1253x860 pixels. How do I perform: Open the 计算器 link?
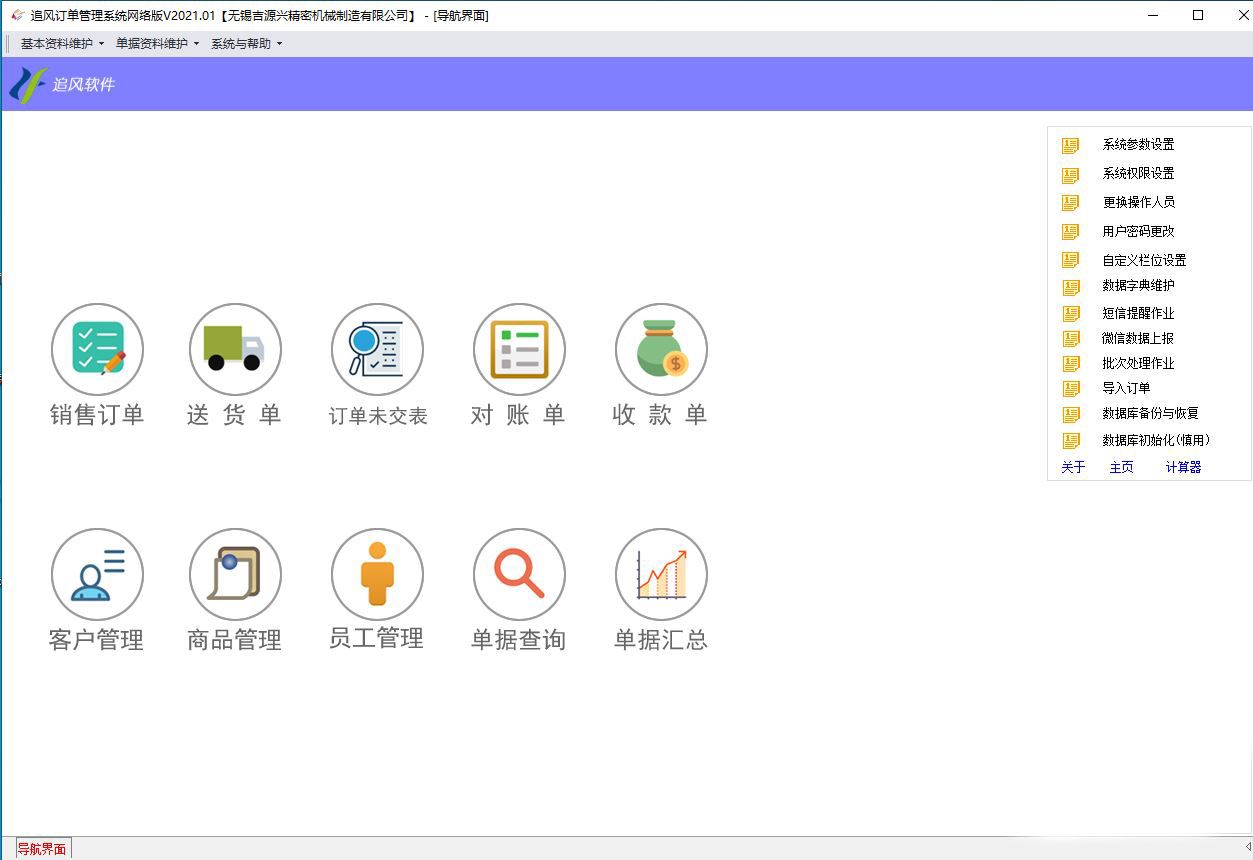coord(1183,467)
